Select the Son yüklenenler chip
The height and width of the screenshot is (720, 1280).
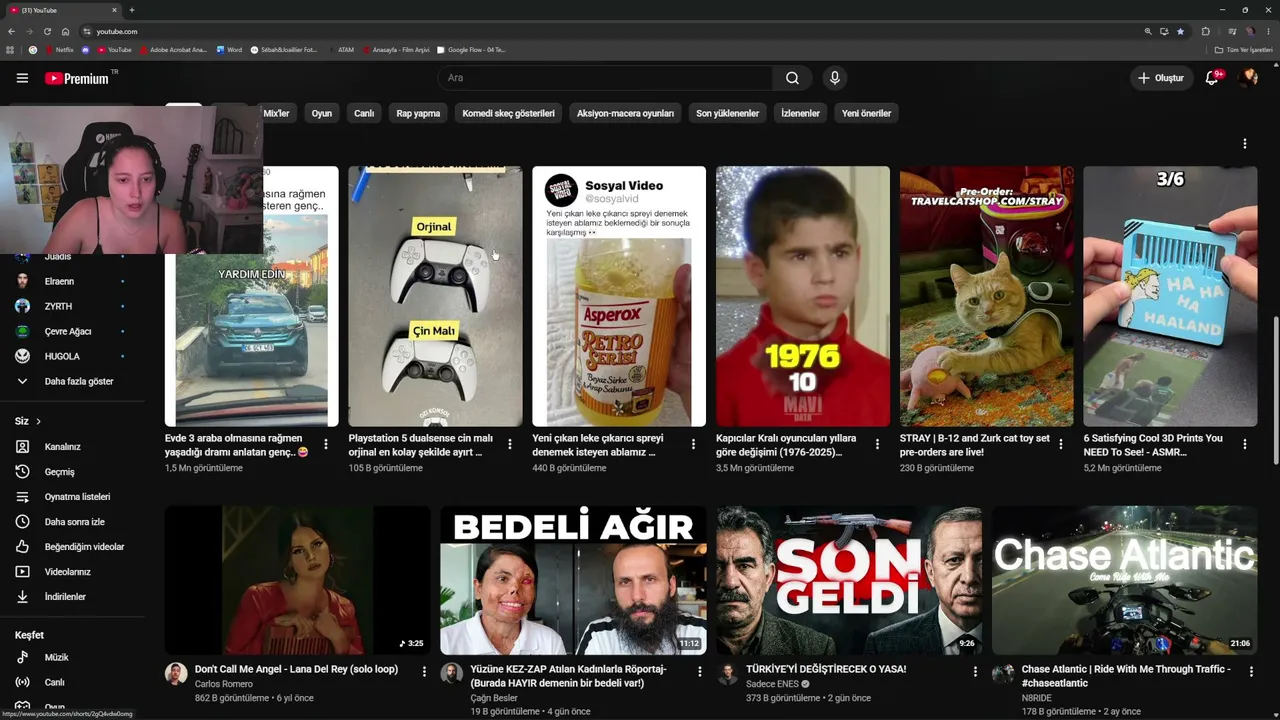coord(727,113)
